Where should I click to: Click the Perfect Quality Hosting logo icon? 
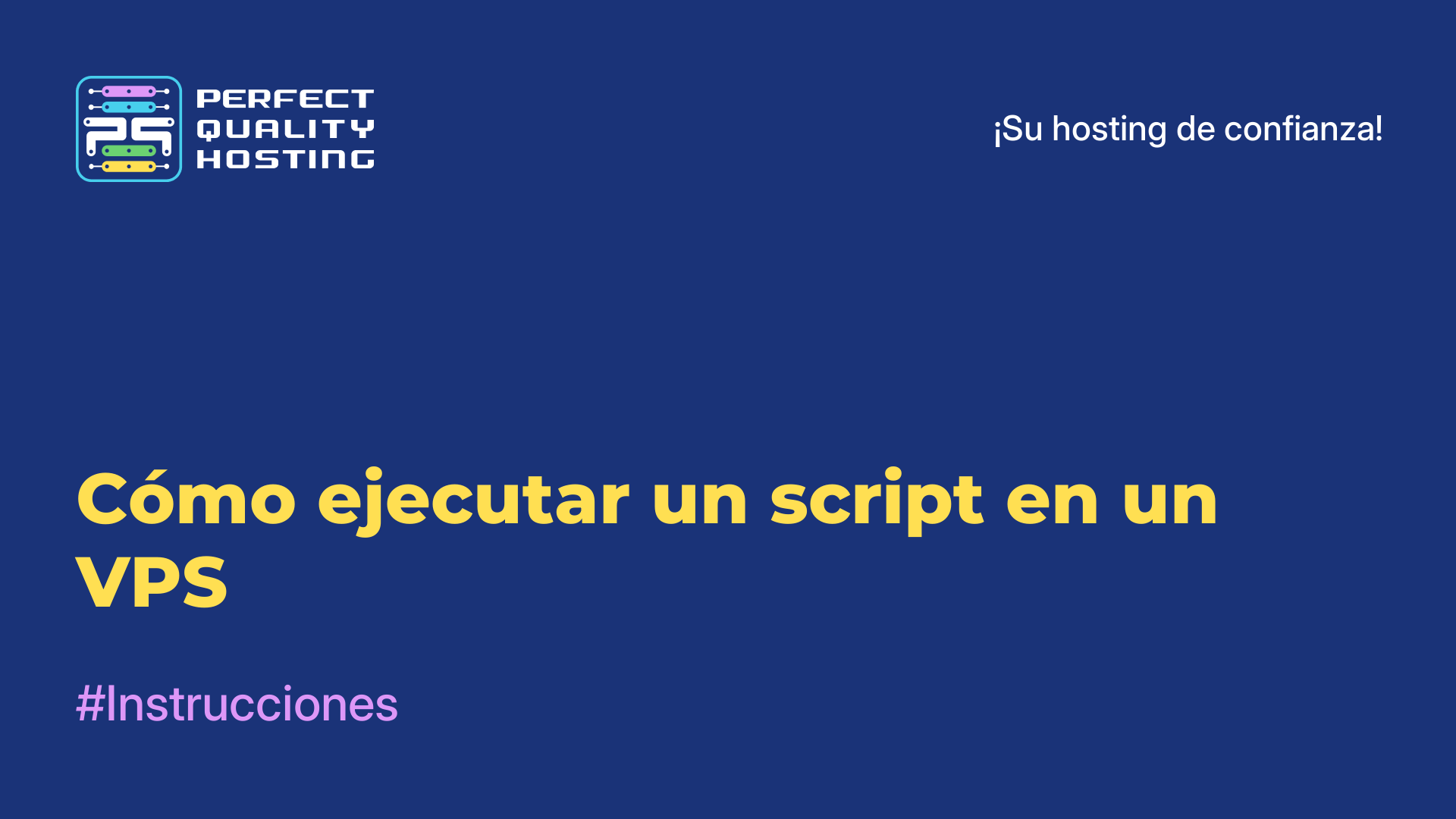[128, 128]
